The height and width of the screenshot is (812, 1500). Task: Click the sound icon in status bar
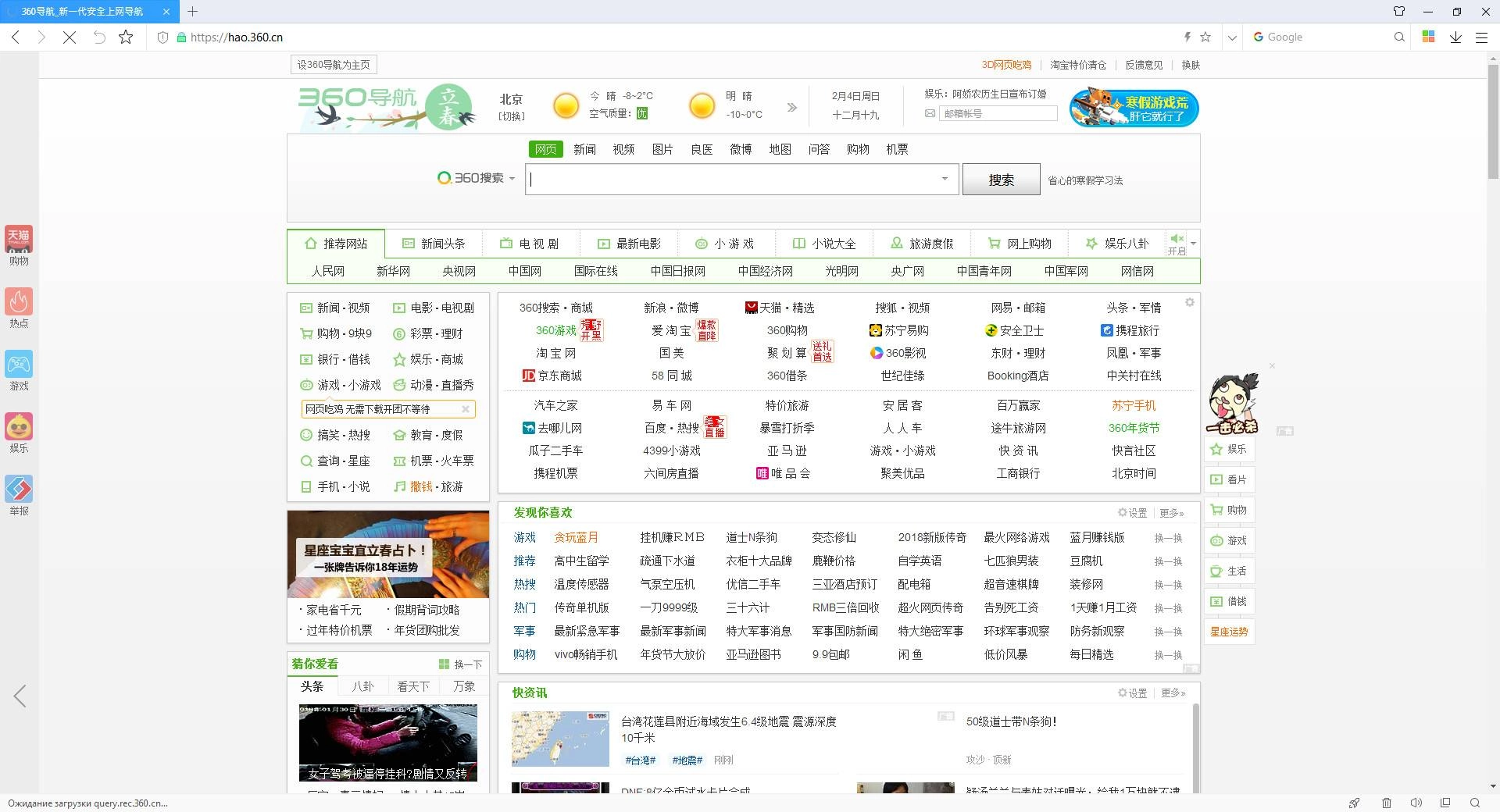coord(1416,803)
